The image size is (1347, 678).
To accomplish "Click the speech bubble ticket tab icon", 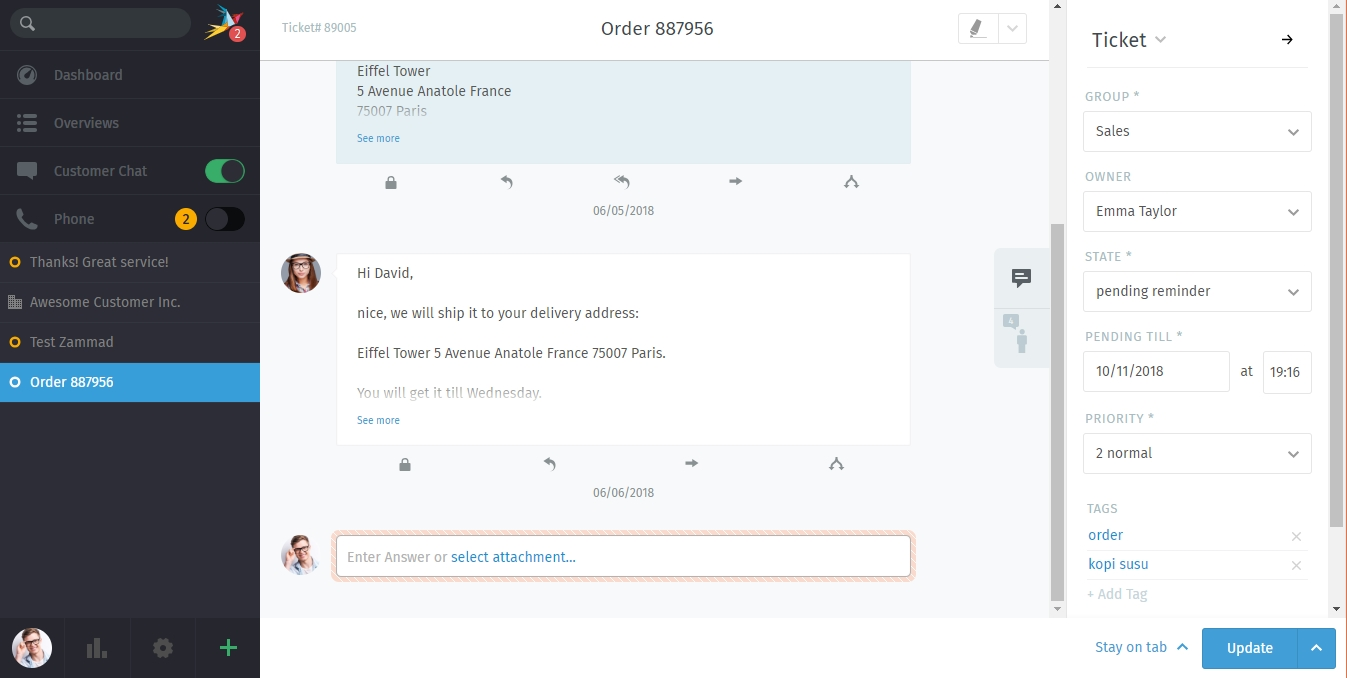I will coord(1021,278).
